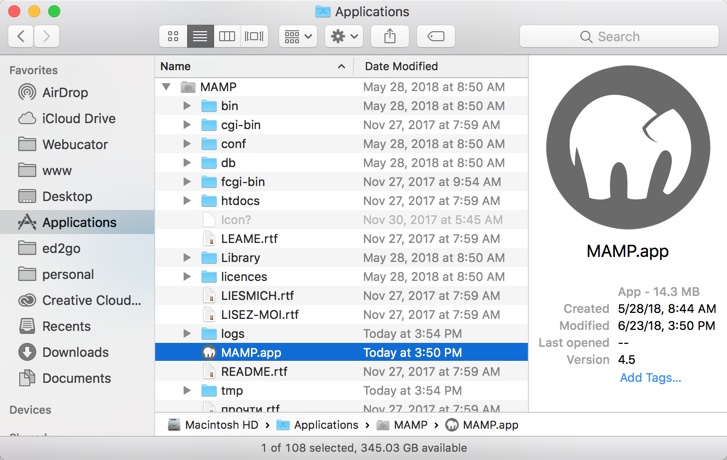Go forward with the right arrow button
Screen dimensions: 727x460
[x=46, y=36]
